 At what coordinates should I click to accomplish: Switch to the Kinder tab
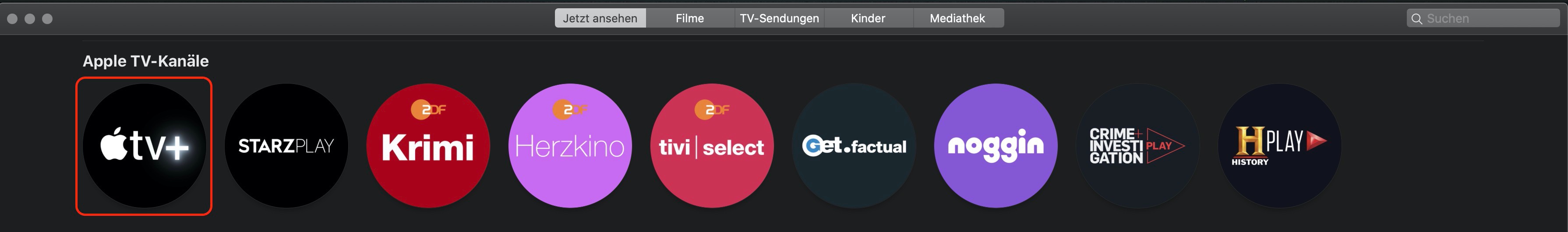(x=868, y=18)
